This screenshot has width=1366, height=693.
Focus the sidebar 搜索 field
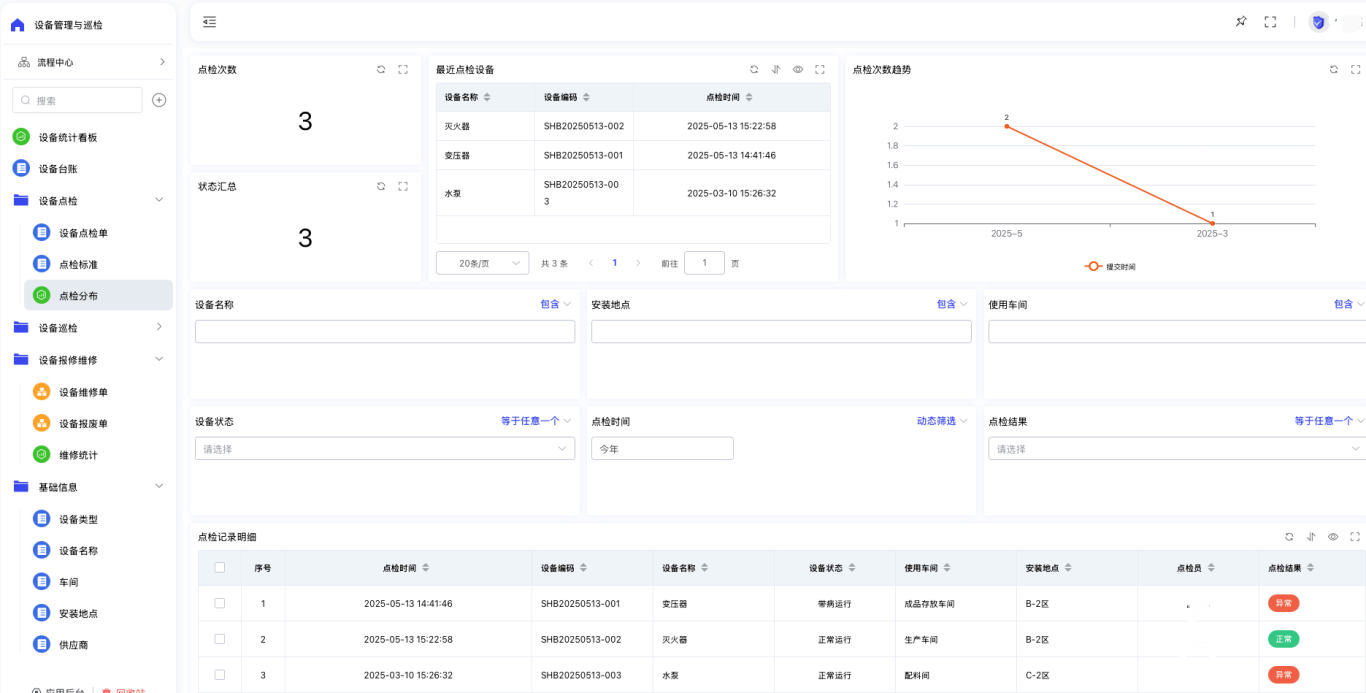(77, 100)
